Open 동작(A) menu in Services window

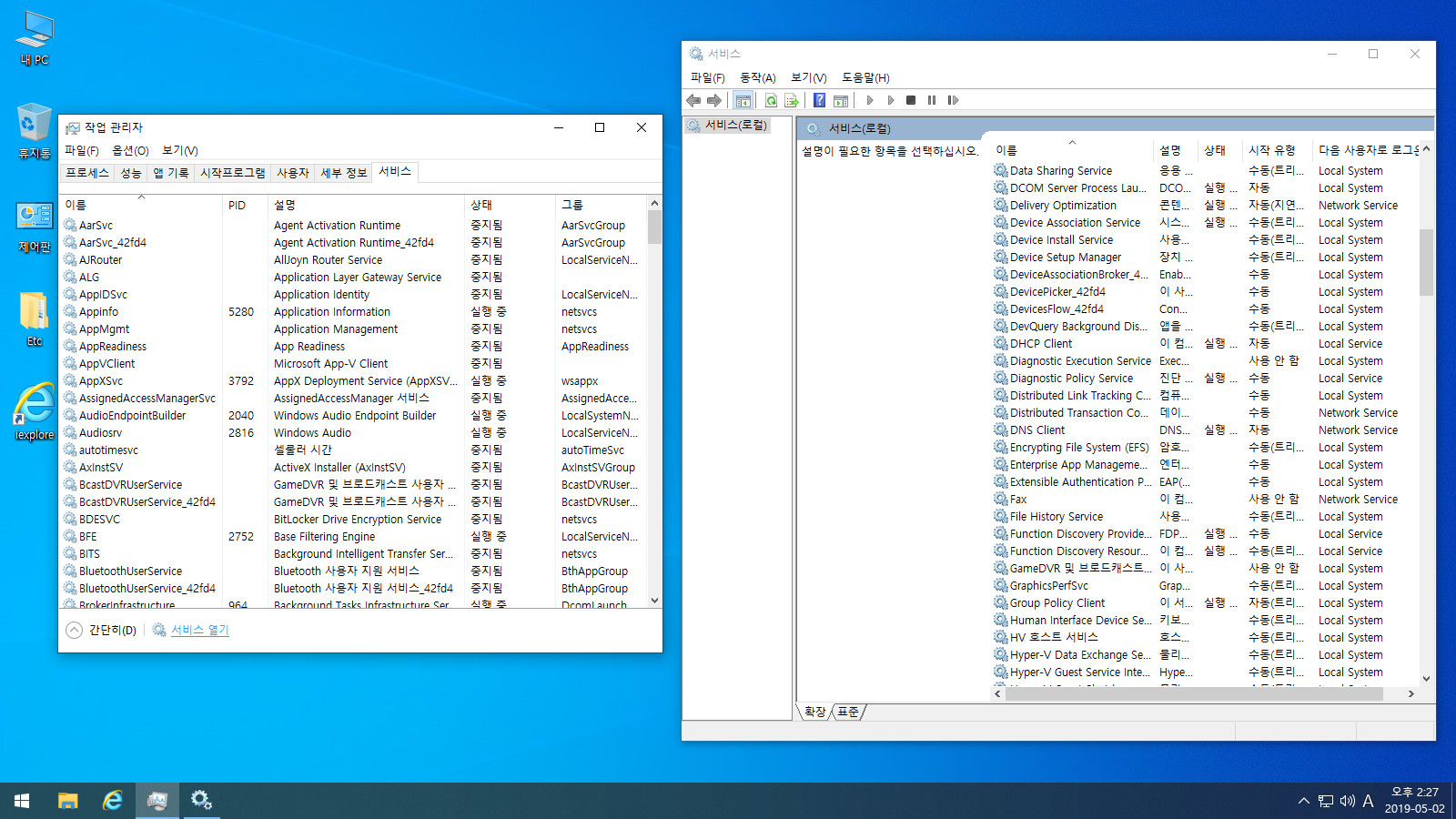(757, 77)
